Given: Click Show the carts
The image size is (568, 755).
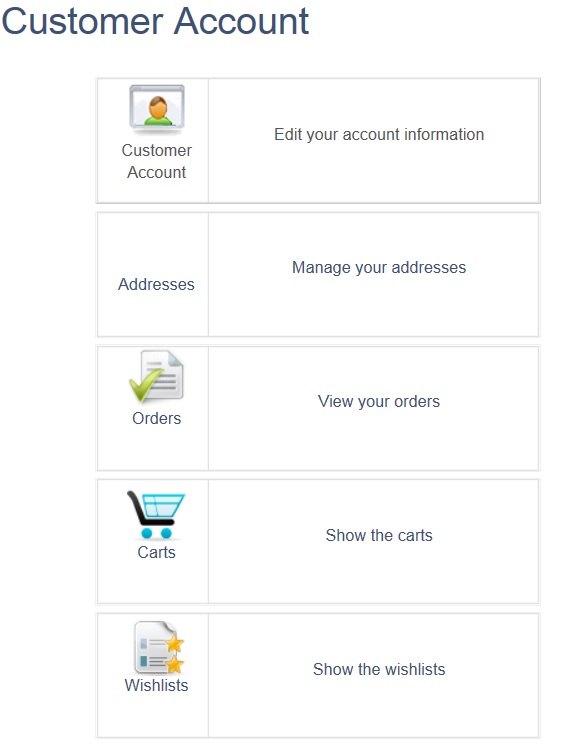Looking at the screenshot, I should pyautogui.click(x=379, y=535).
